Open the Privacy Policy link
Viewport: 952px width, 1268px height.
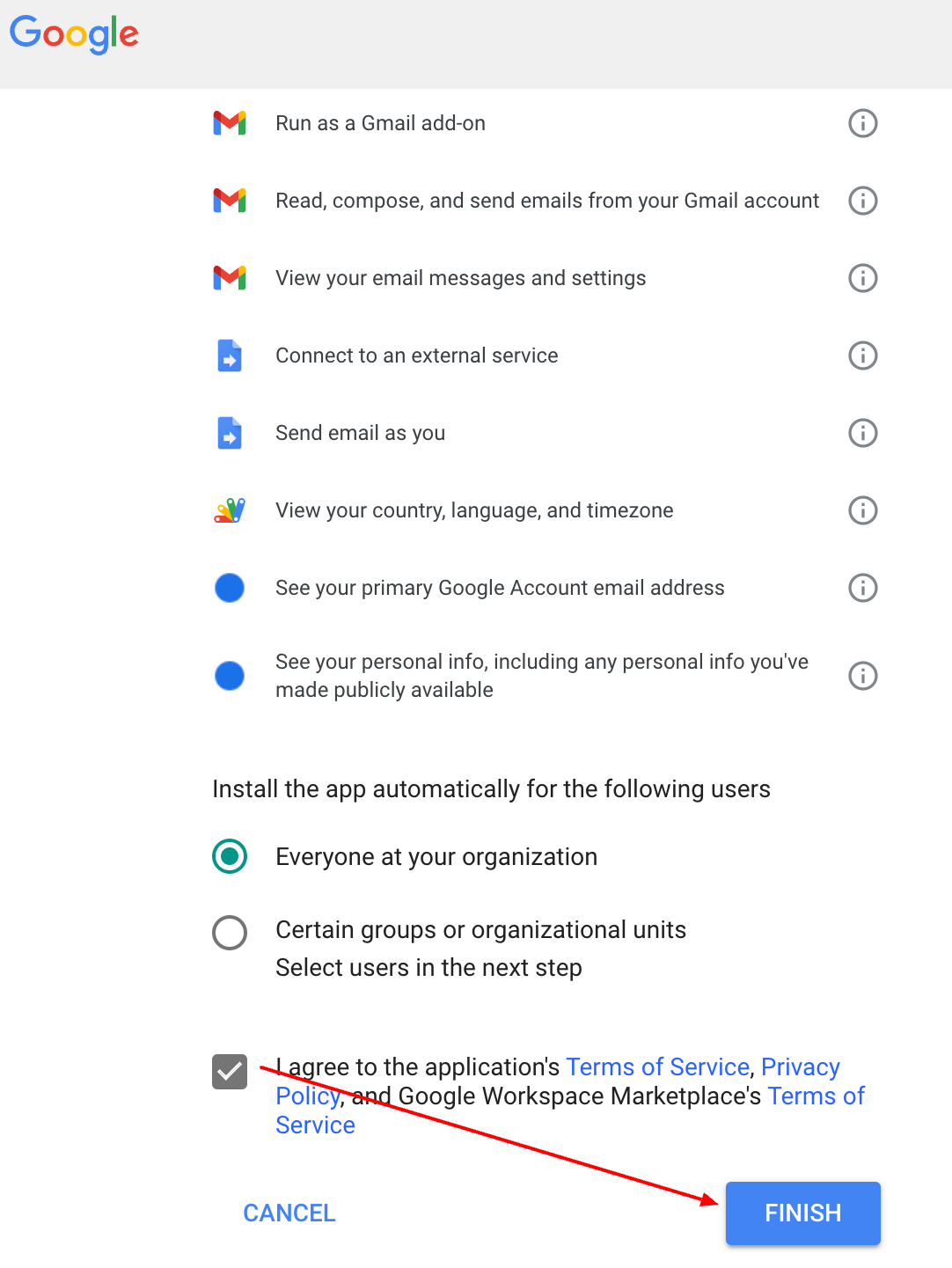pyautogui.click(x=800, y=1067)
